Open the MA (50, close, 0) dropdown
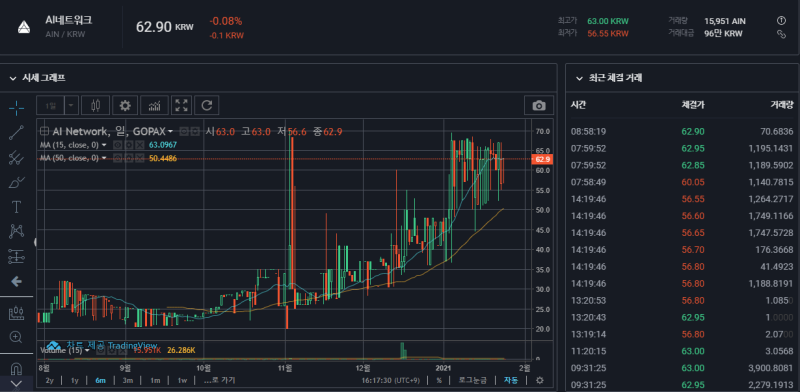This screenshot has width=800, height=392. pyautogui.click(x=104, y=158)
